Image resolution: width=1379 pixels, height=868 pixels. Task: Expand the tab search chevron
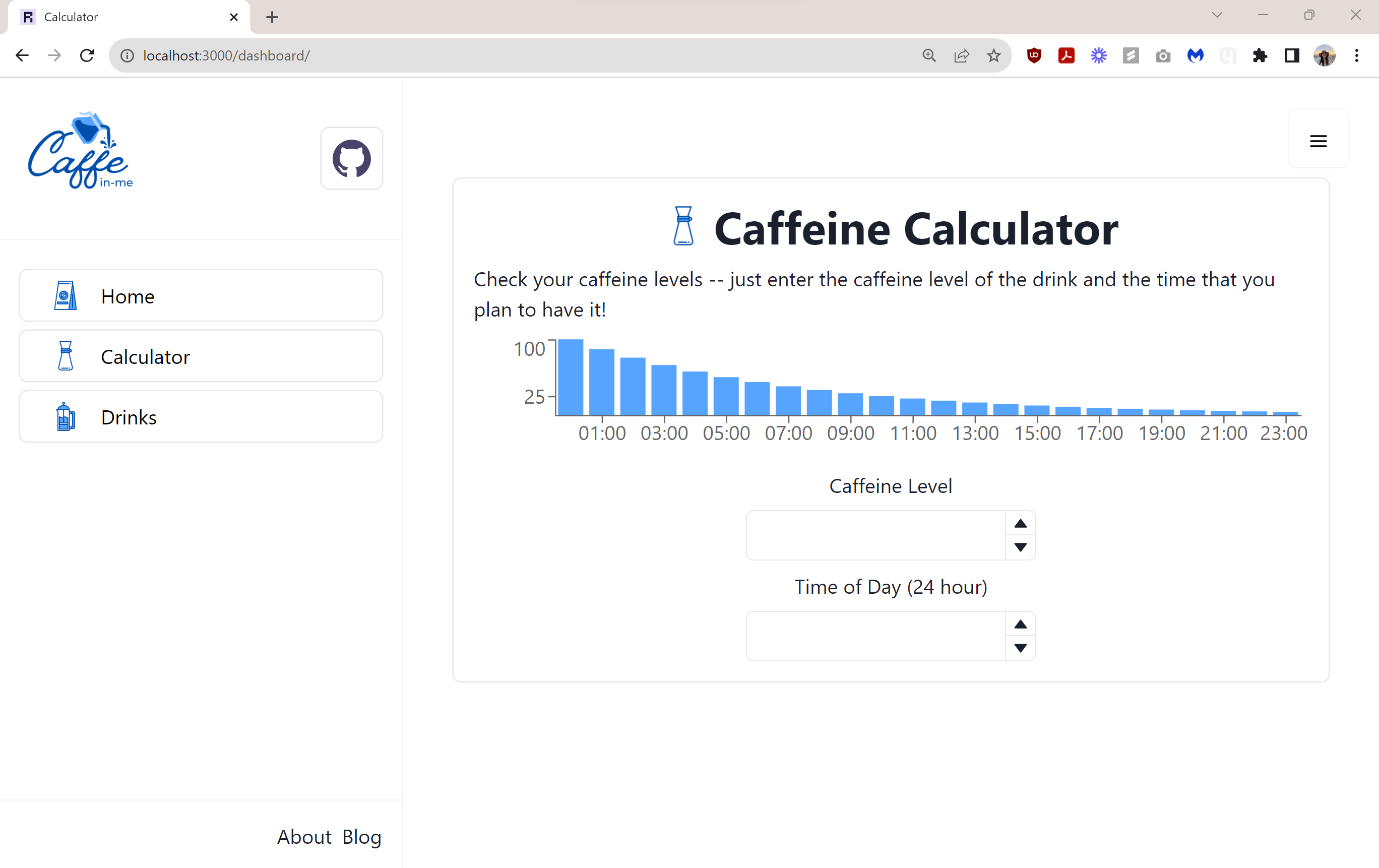[1217, 16]
